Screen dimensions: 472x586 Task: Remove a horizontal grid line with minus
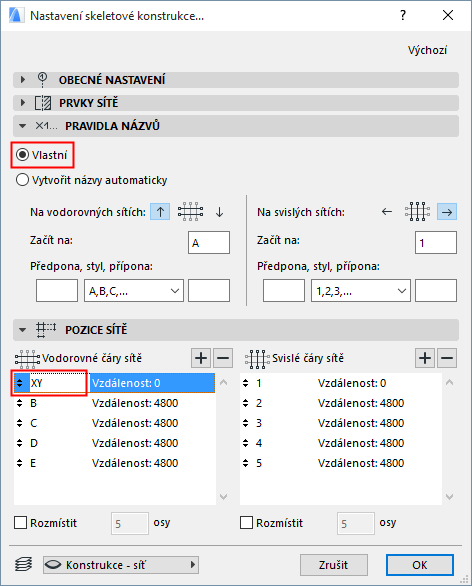[223, 358]
